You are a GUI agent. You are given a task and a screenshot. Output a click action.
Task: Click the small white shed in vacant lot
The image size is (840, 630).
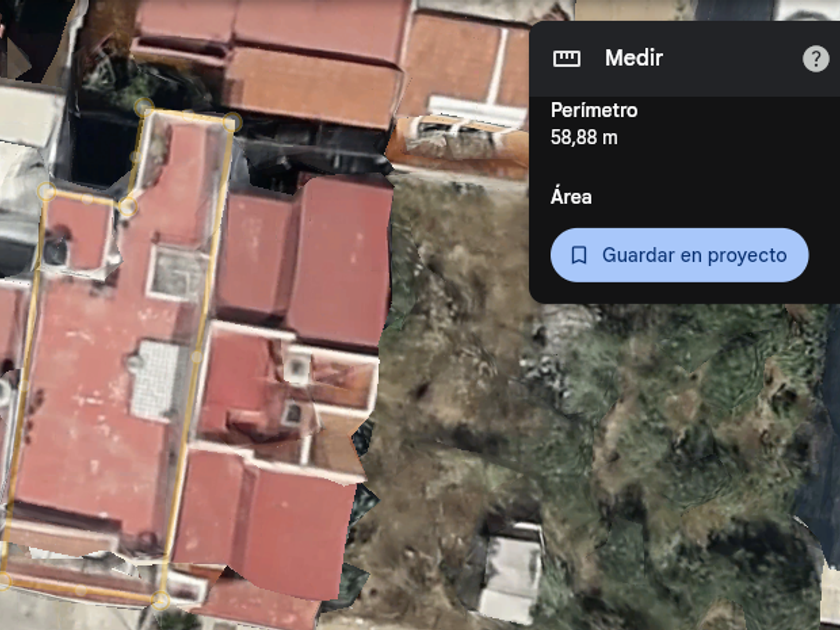tap(511, 573)
